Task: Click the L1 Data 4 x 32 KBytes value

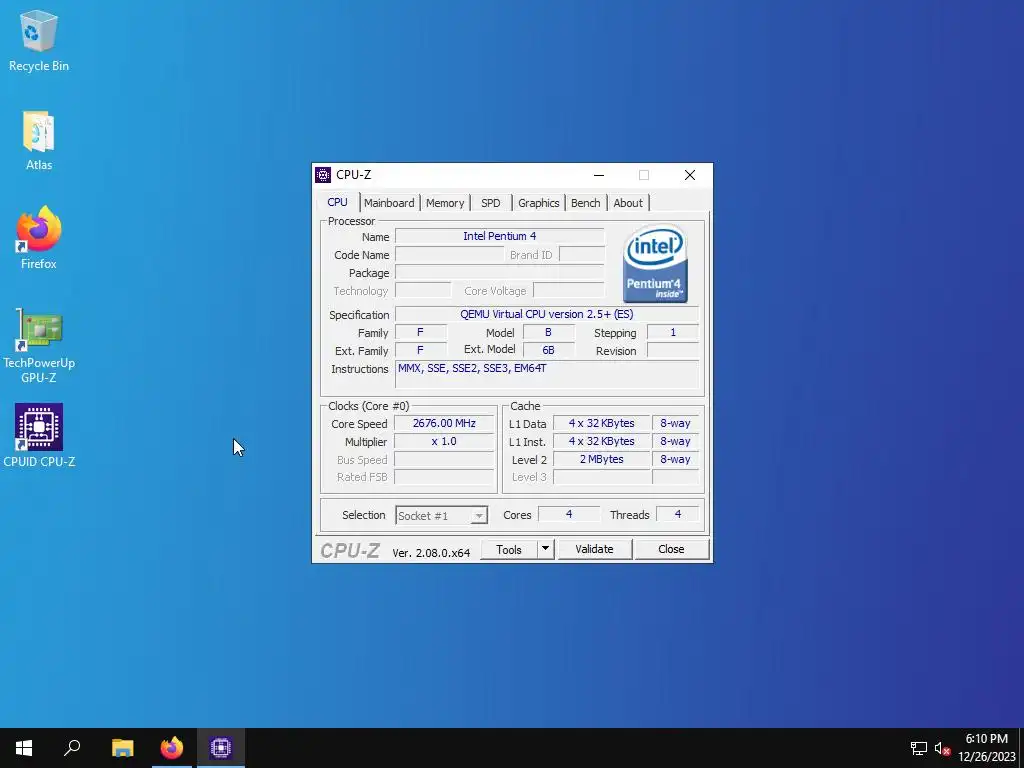Action: point(601,423)
